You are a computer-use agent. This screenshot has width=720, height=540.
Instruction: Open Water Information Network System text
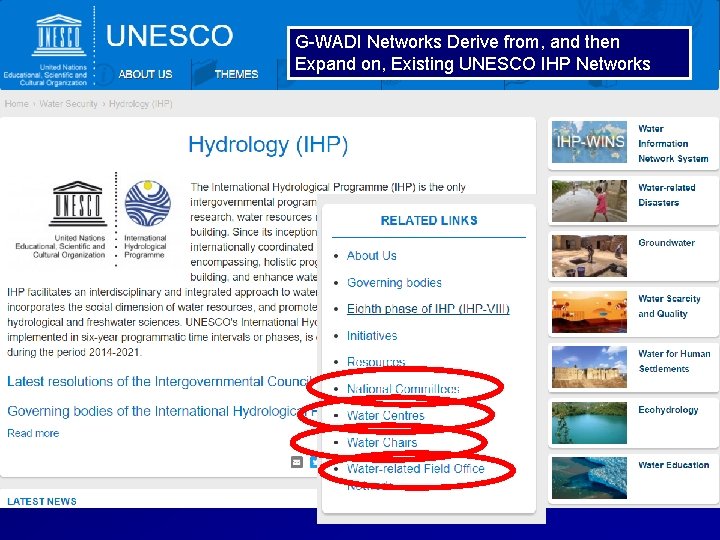click(x=673, y=143)
